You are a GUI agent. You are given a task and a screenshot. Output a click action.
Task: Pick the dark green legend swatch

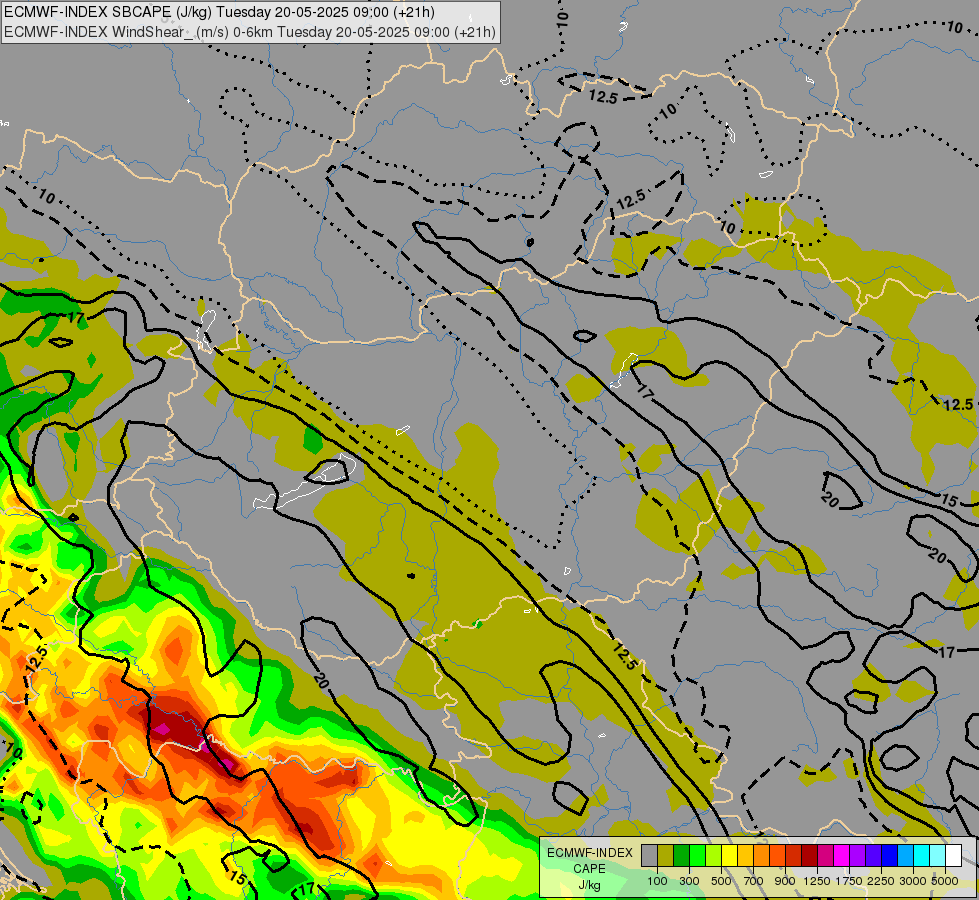coord(681,855)
